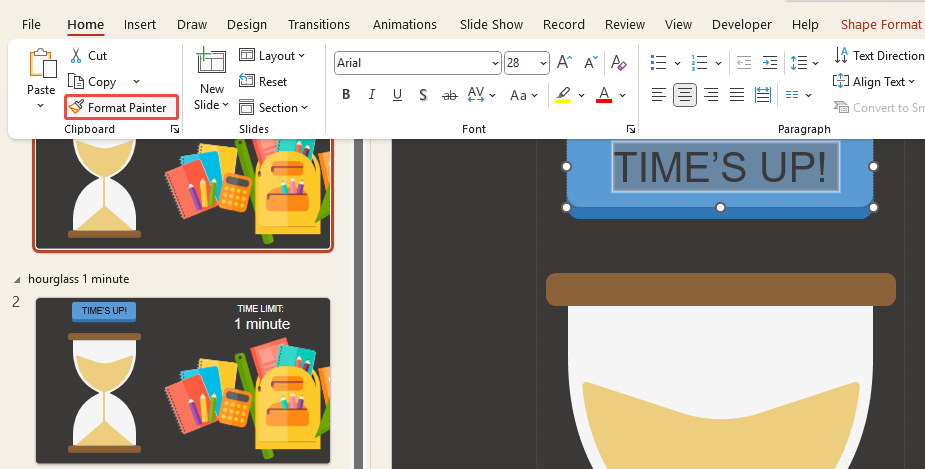
Task: Click the numbered list icon
Action: [700, 63]
